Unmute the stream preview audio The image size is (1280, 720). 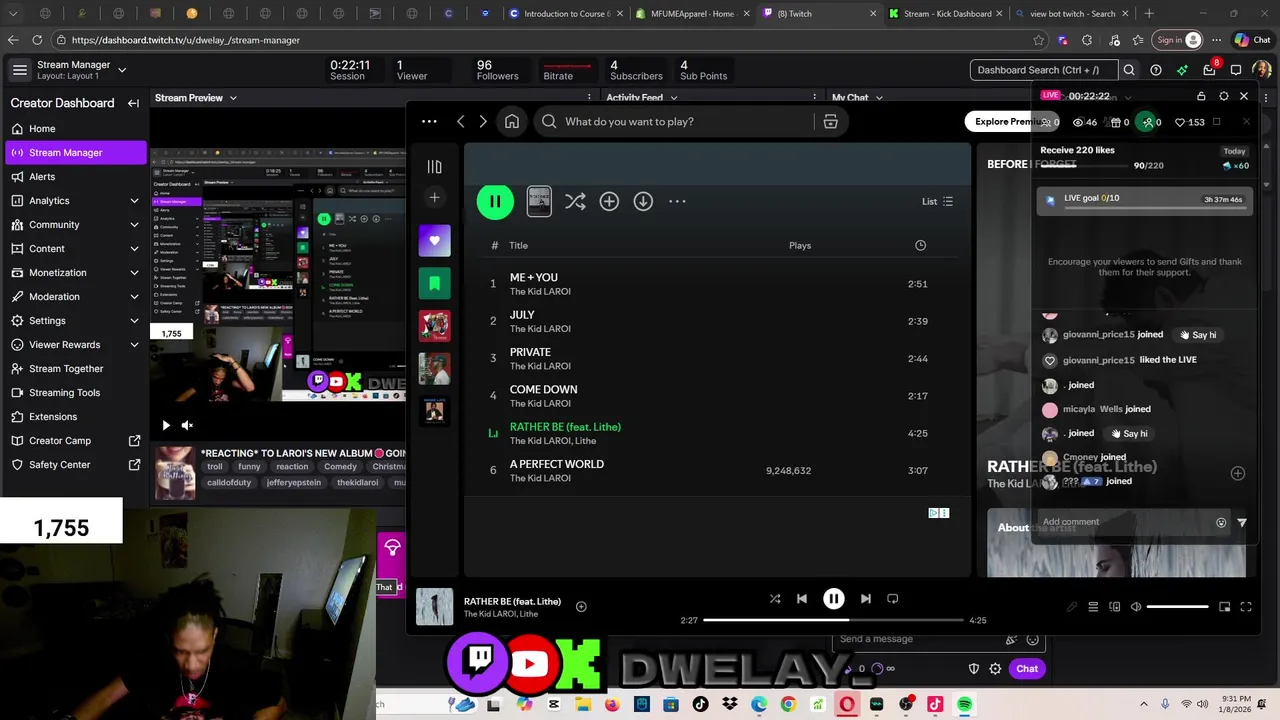(x=187, y=425)
